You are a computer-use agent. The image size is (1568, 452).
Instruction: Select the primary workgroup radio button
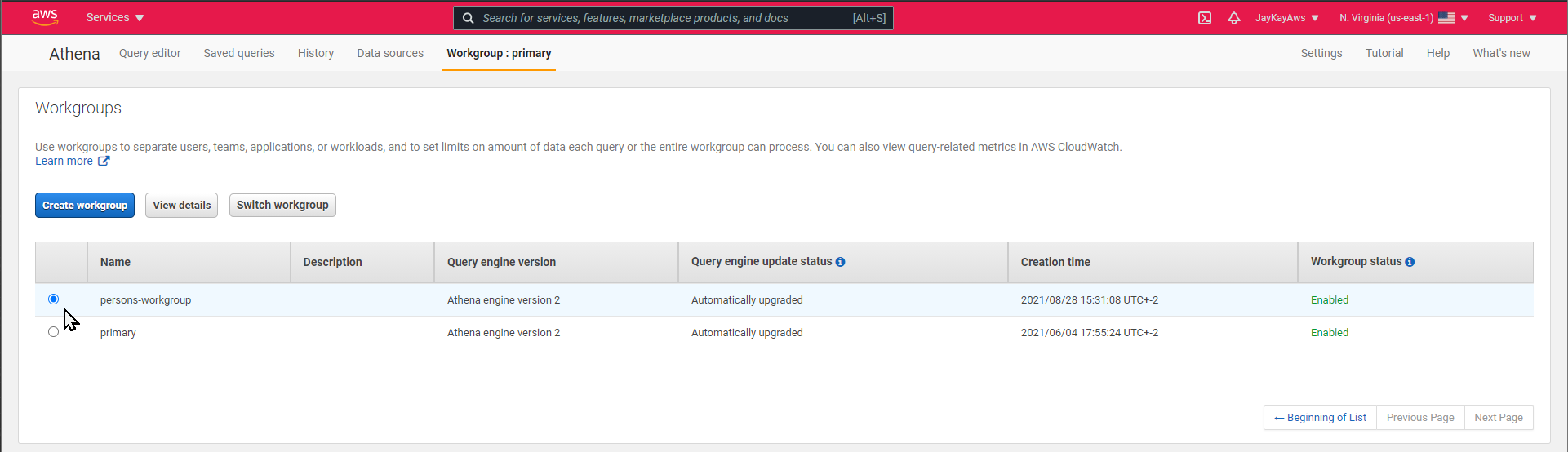pyautogui.click(x=54, y=332)
